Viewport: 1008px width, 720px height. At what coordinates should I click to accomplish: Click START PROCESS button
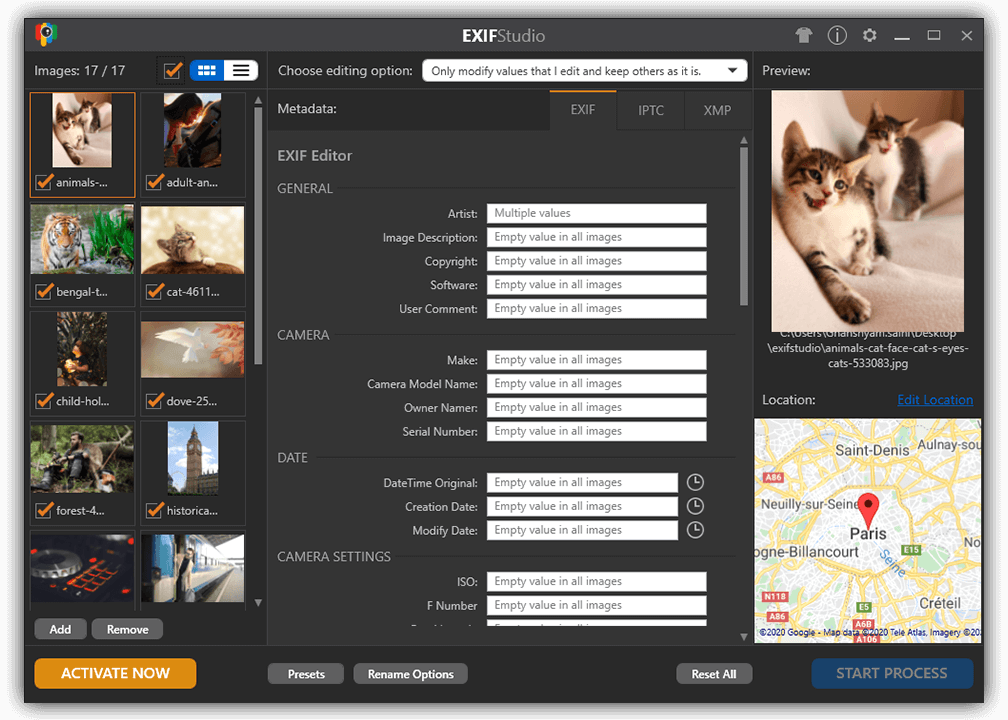tap(892, 673)
